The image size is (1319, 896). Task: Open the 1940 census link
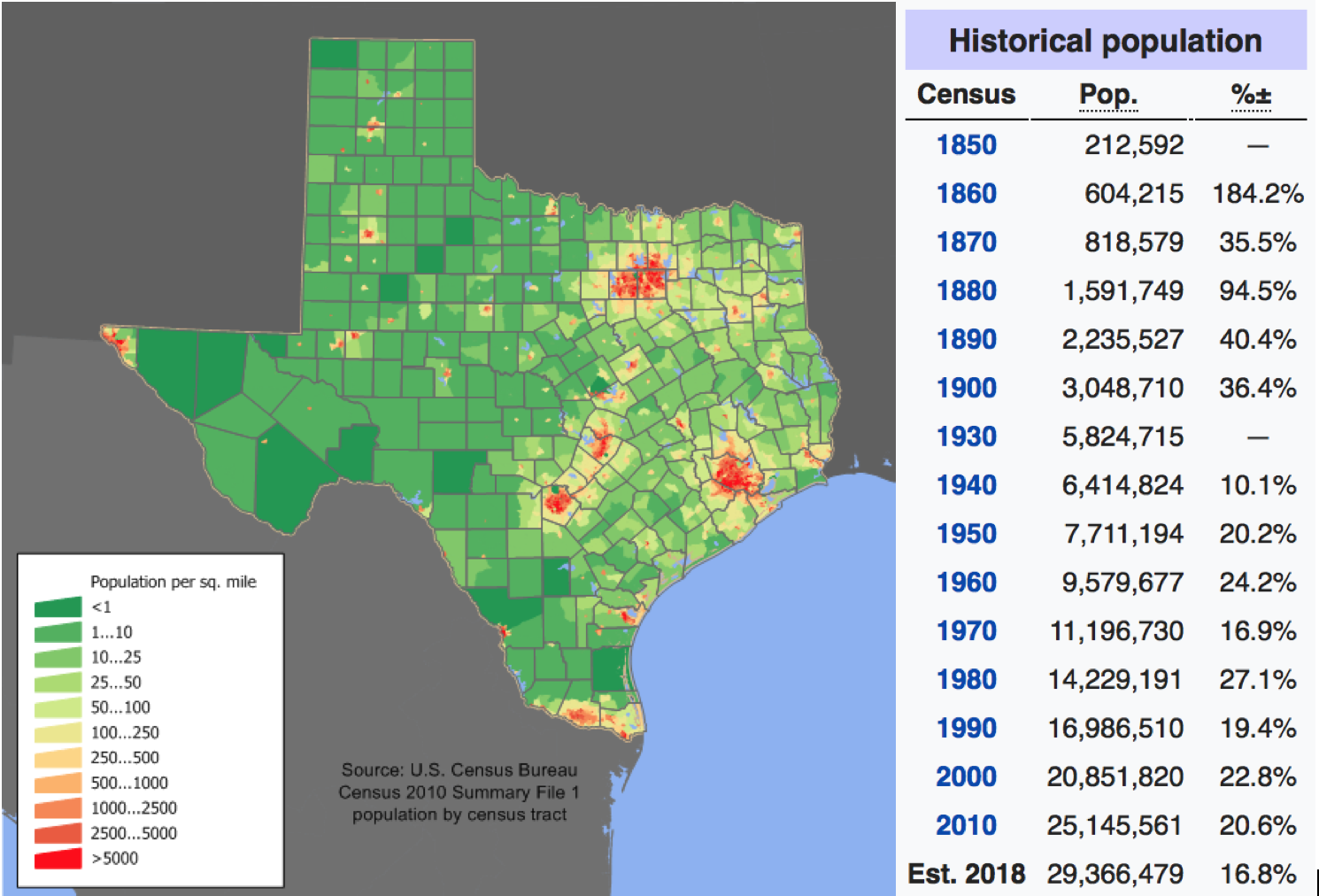966,486
